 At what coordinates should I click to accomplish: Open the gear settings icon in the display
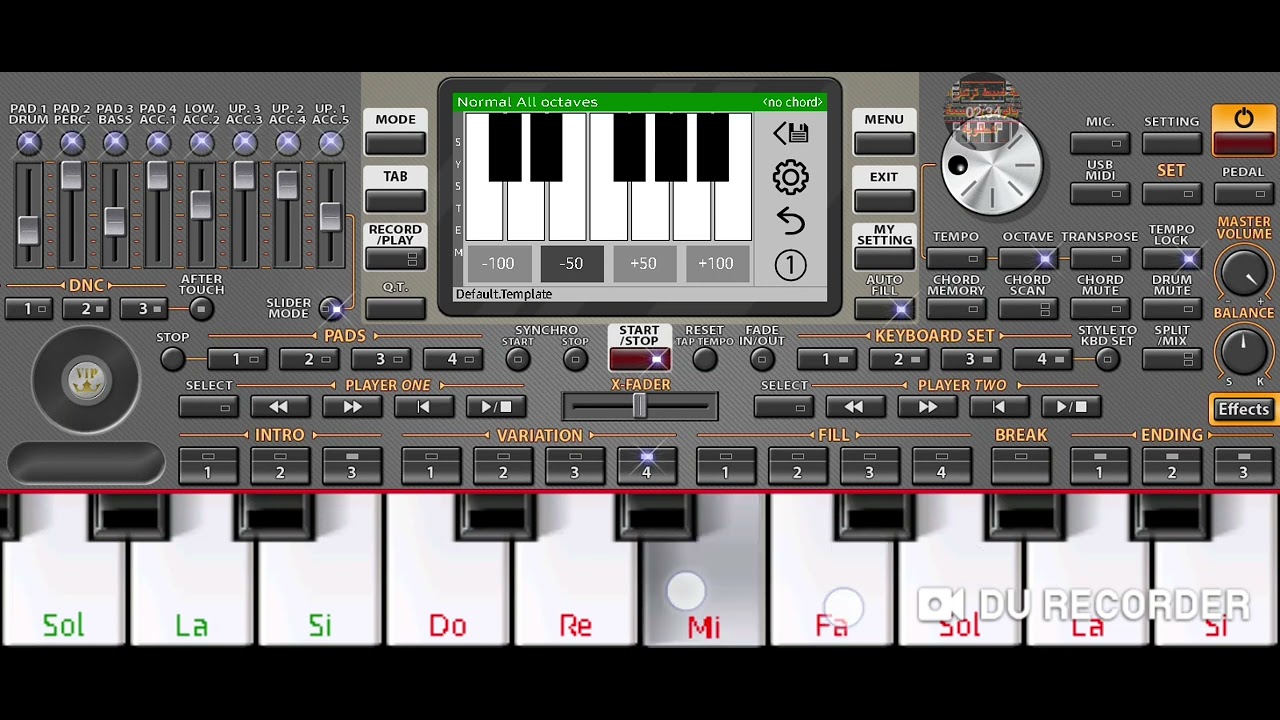(790, 178)
